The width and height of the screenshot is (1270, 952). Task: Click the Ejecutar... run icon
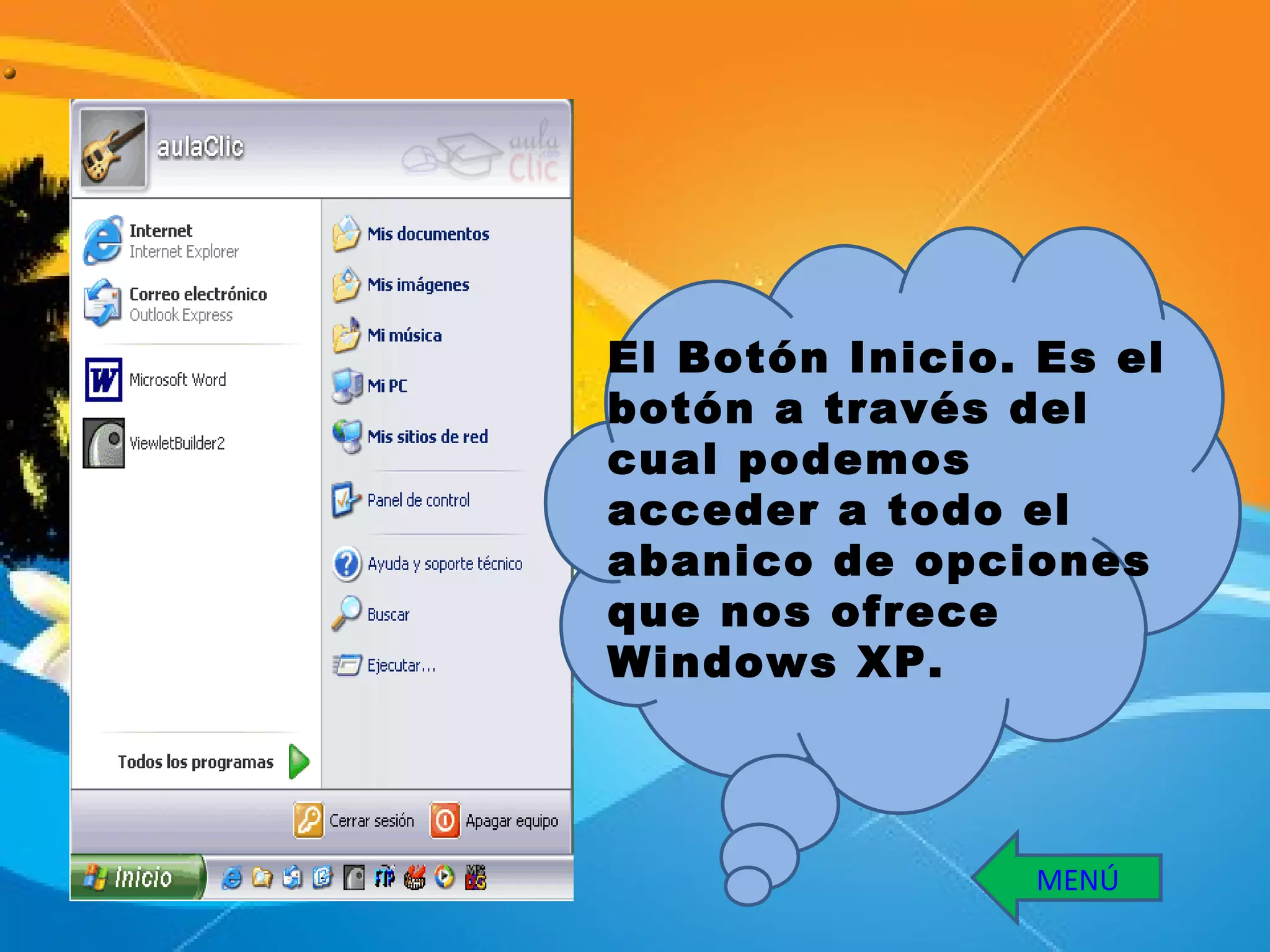pos(347,665)
